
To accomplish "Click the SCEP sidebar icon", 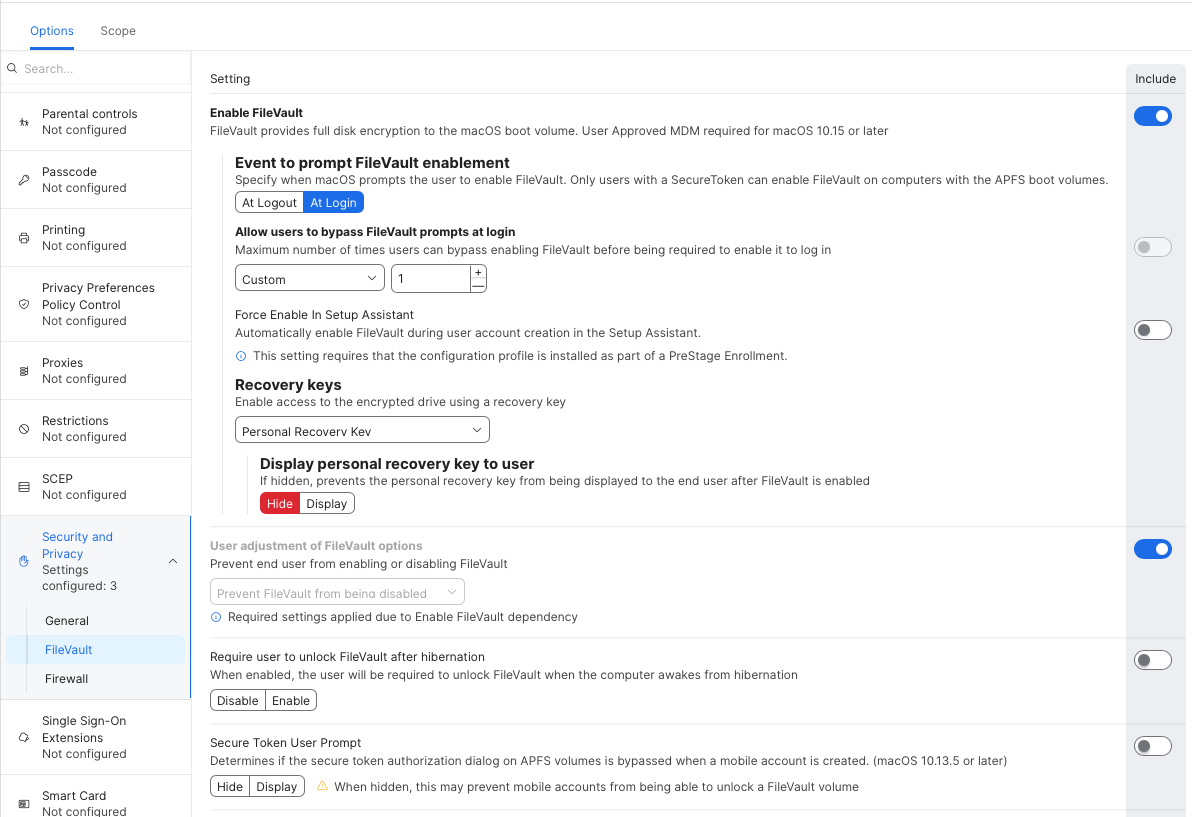I will click(x=24, y=487).
